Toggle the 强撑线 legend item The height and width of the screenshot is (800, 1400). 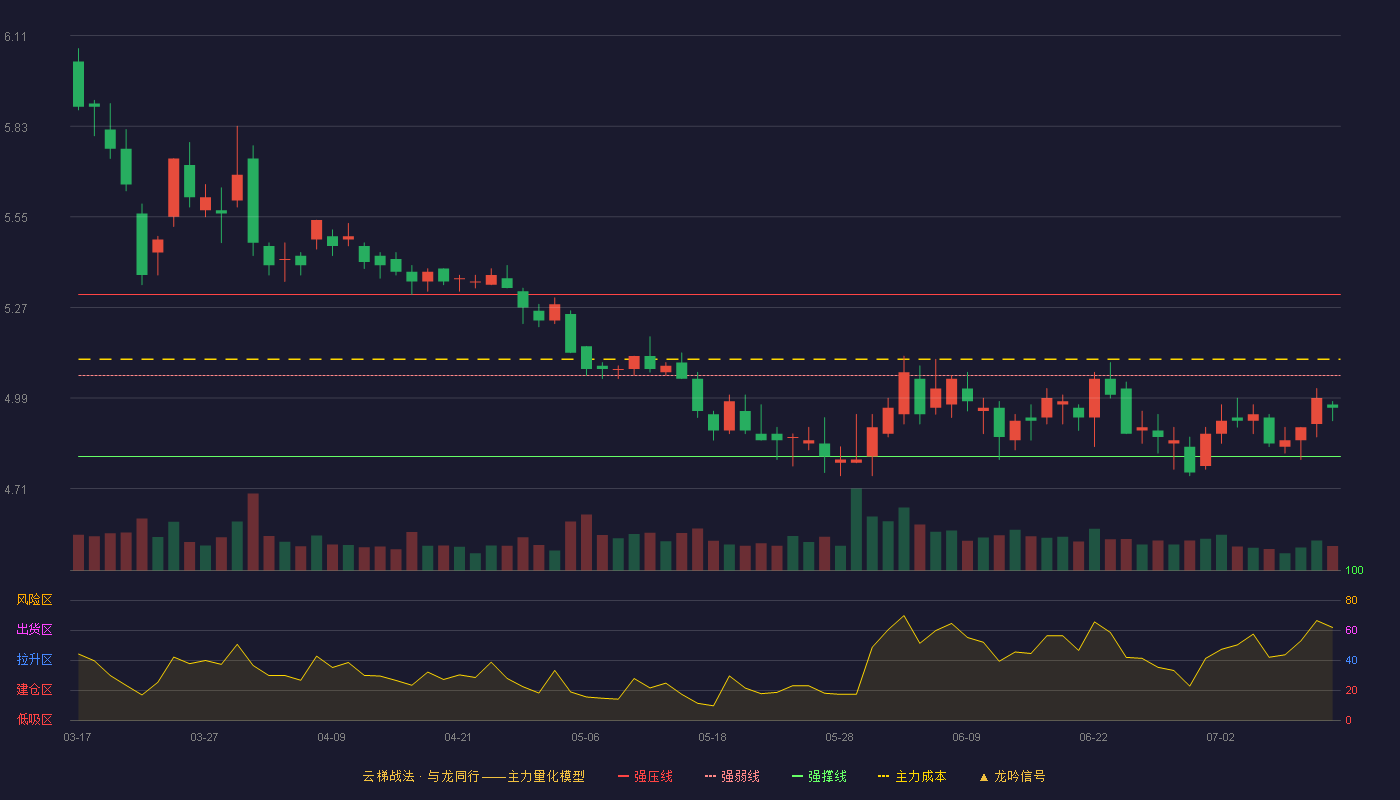point(819,776)
